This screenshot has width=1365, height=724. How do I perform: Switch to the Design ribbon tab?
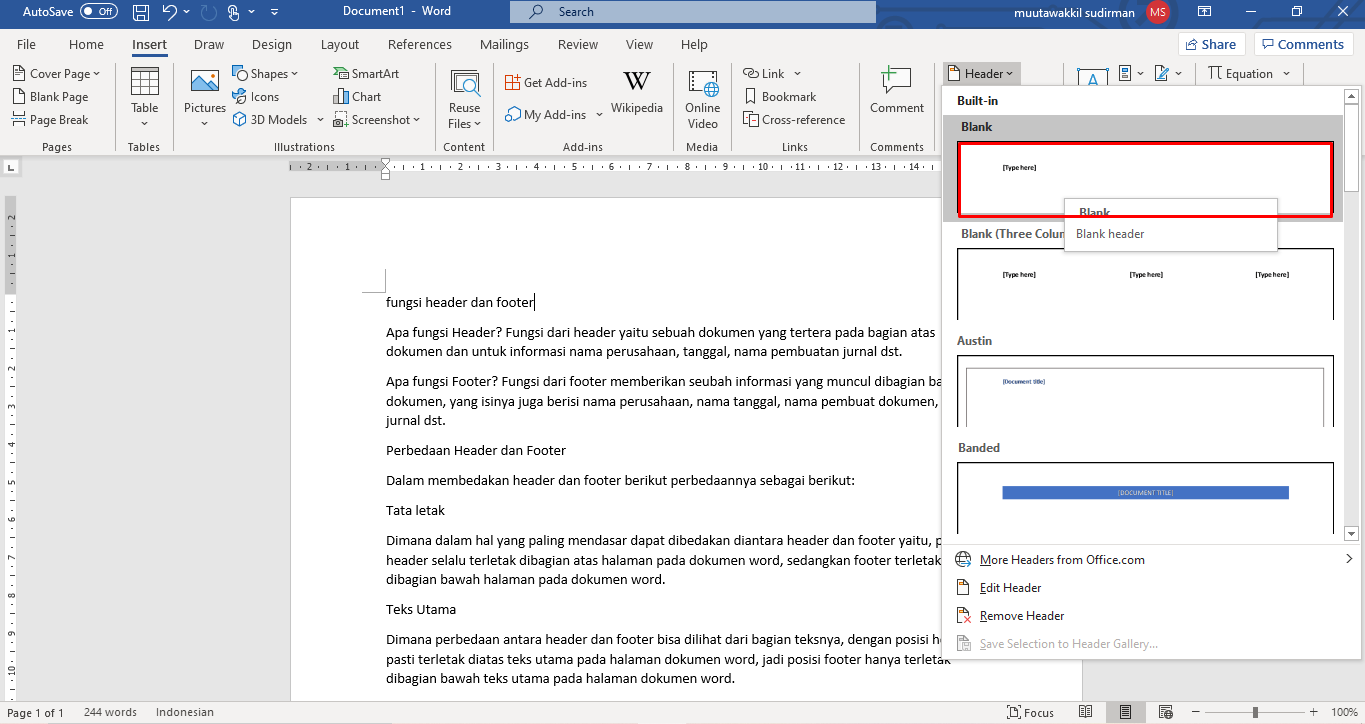(271, 44)
